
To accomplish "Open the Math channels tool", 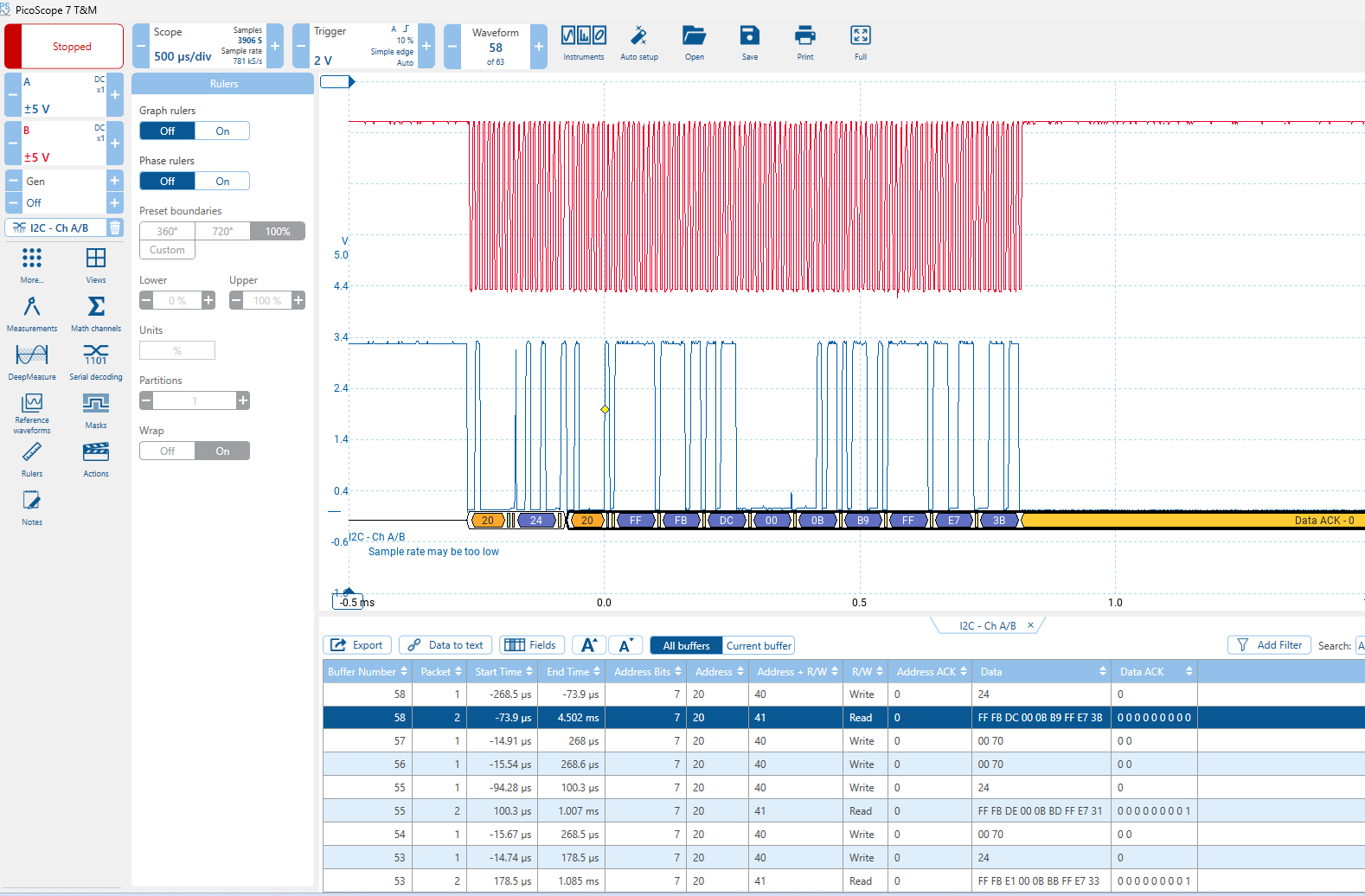I will pos(95,313).
